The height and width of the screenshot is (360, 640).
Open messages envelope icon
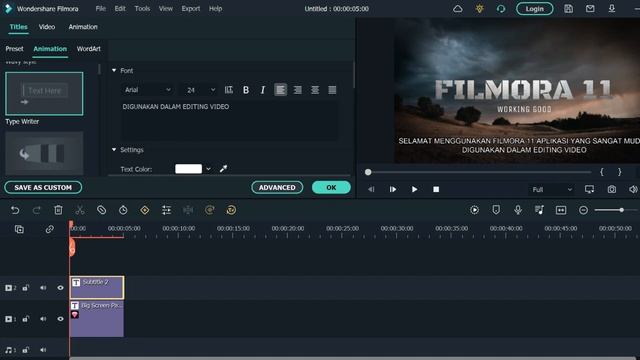[590, 9]
